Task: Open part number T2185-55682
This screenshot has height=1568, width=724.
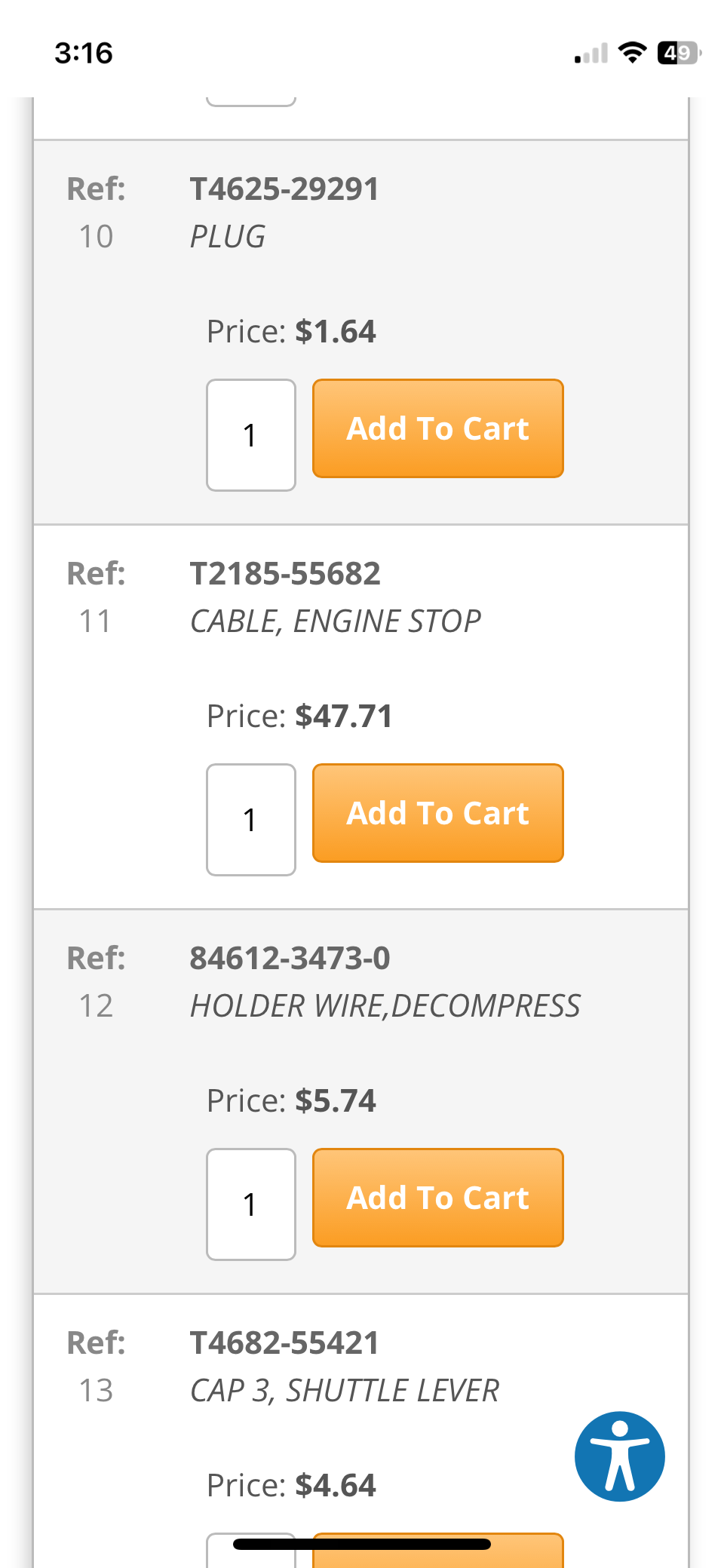Action: [x=285, y=574]
